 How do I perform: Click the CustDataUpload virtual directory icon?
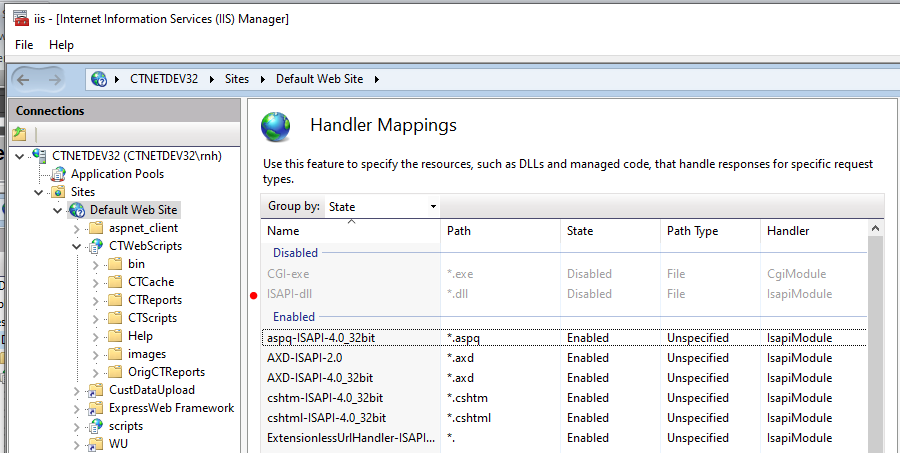coord(96,390)
